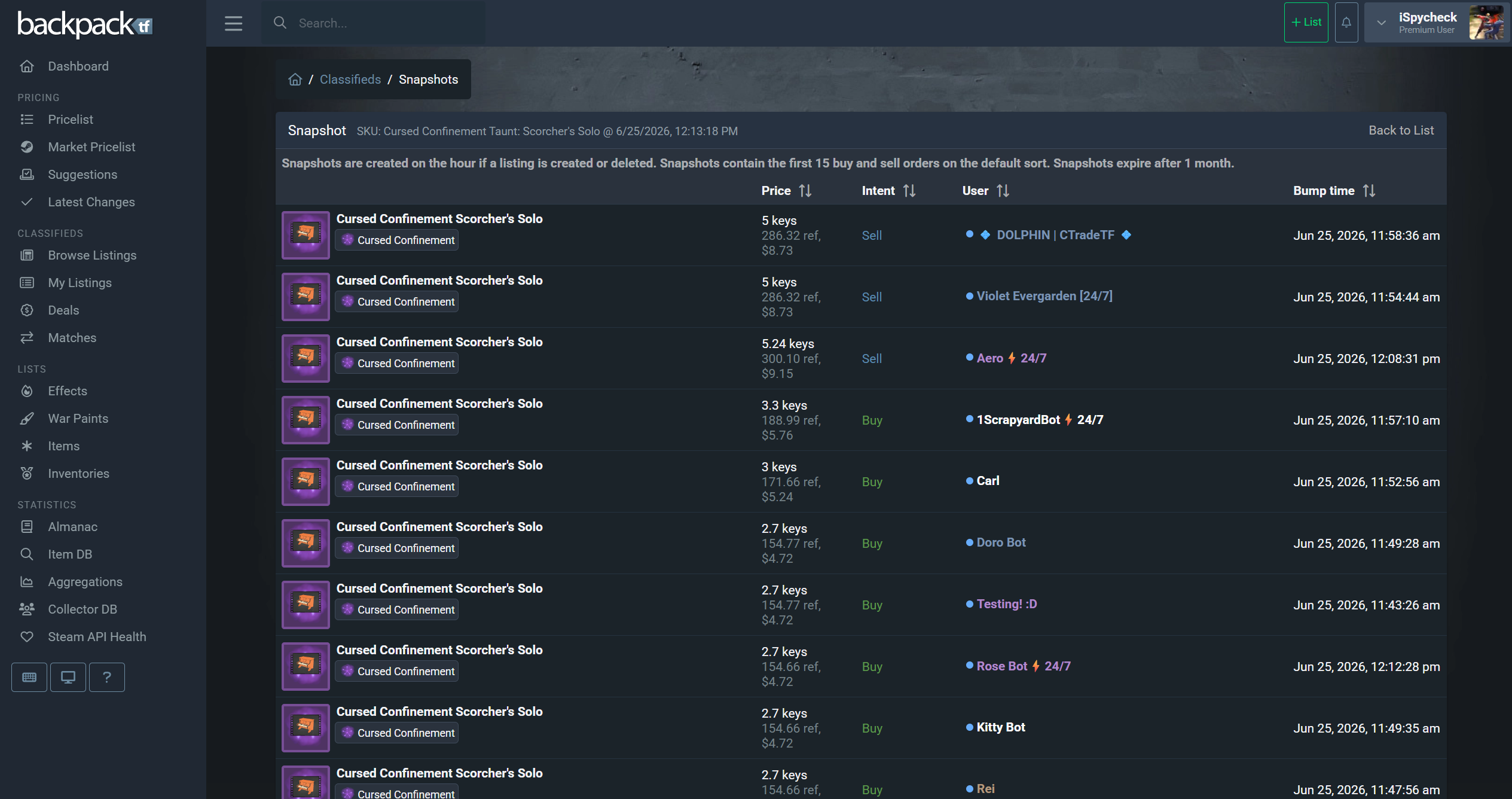Click the search magnifier icon
This screenshot has height=799, width=1512.
280,23
